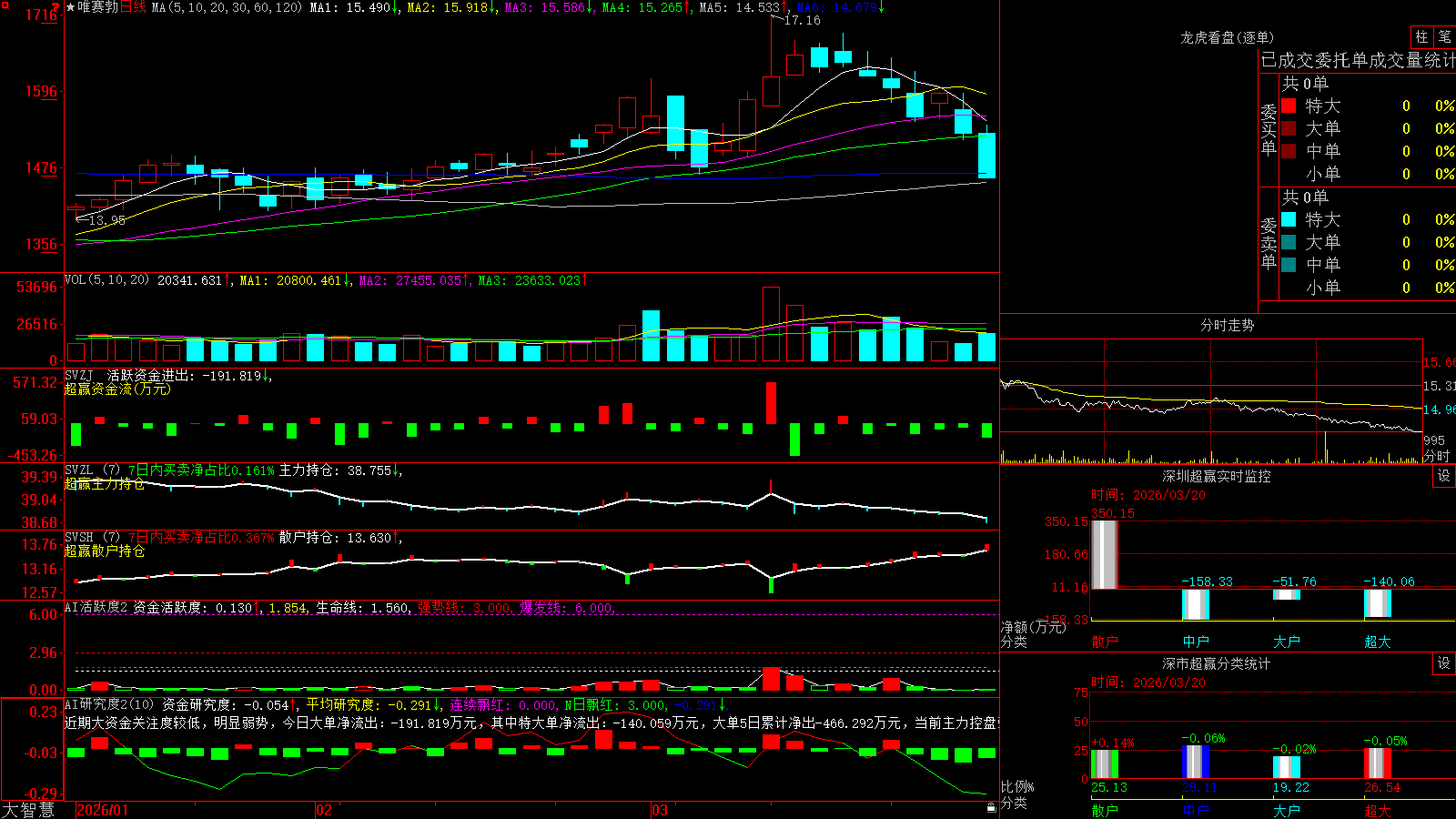Click the 超赢资金流(万元) label
Screen dimensions: 1456x819
point(117,389)
